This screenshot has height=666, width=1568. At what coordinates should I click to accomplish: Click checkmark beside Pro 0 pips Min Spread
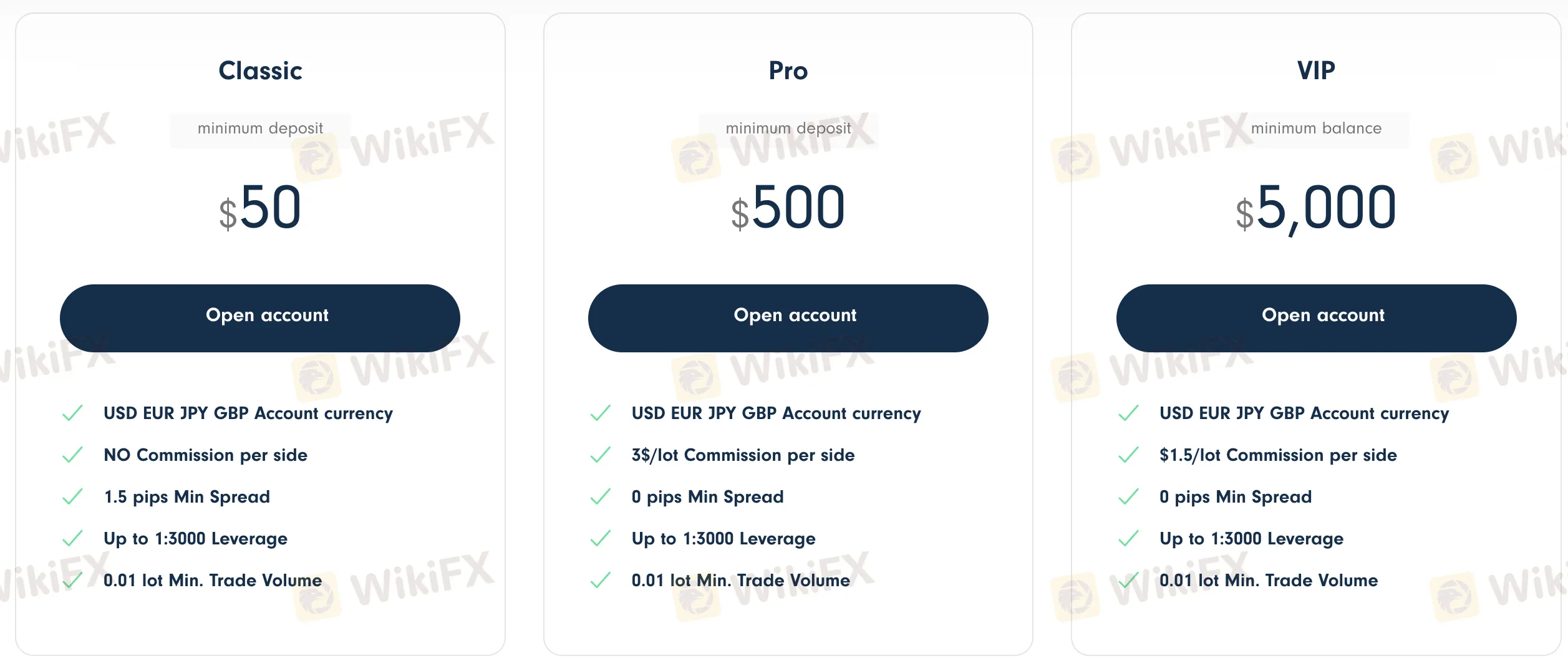tap(600, 497)
